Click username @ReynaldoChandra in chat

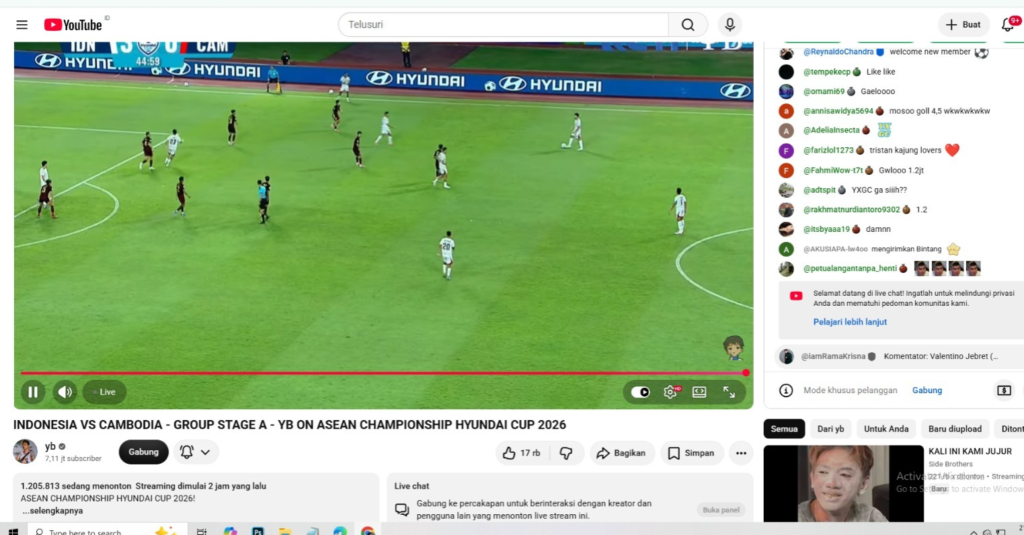click(x=838, y=52)
